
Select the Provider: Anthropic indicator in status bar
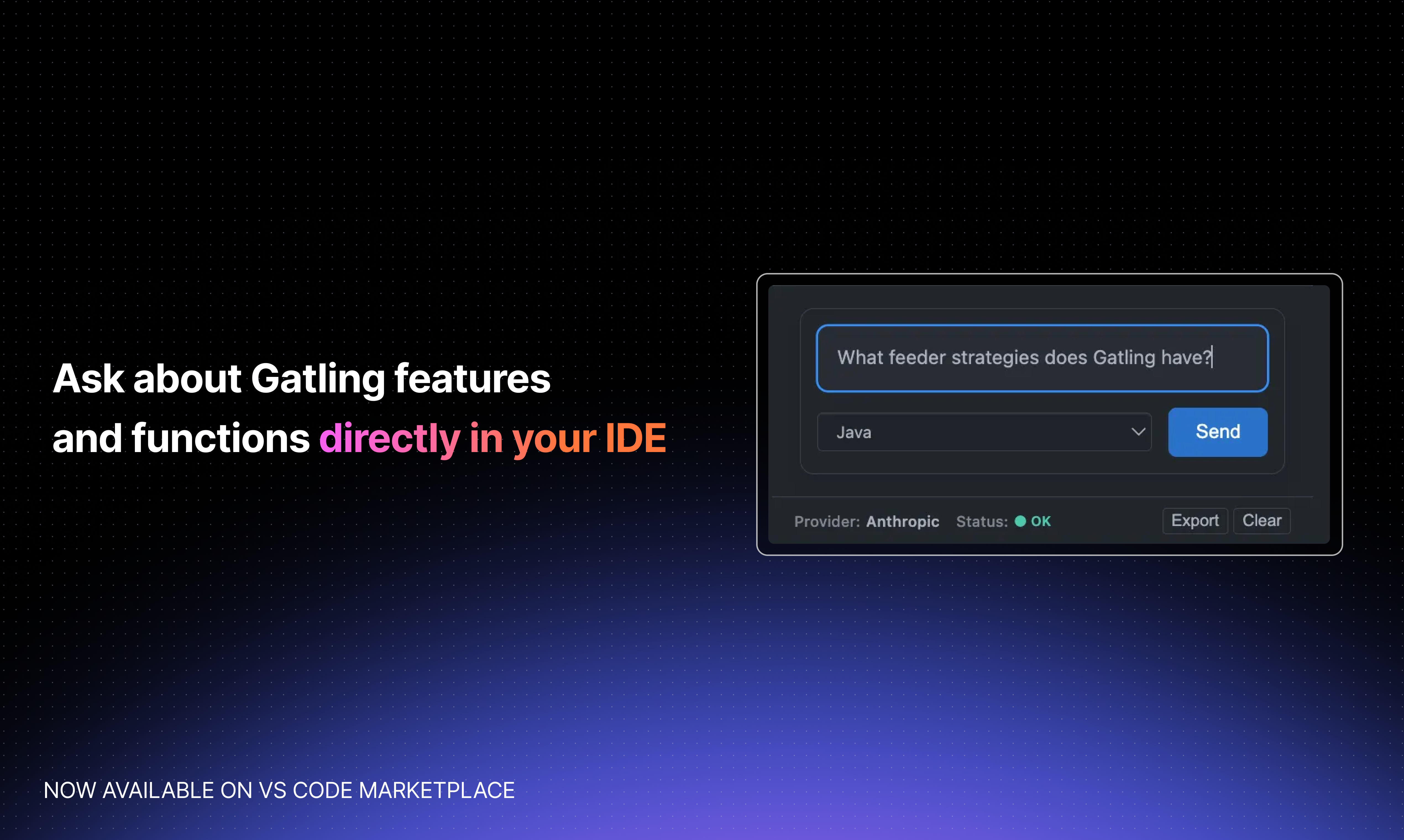click(866, 521)
